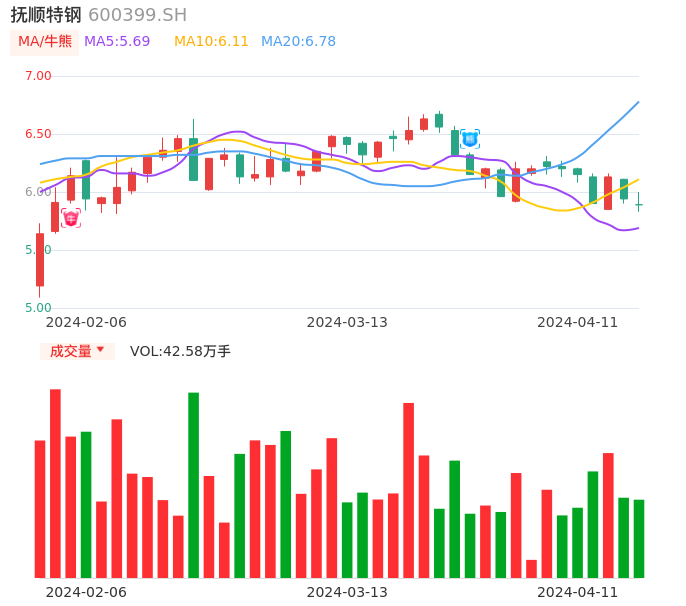Click the 7.00 price axis label
Image resolution: width=686 pixels, height=606 pixels.
tap(38, 76)
